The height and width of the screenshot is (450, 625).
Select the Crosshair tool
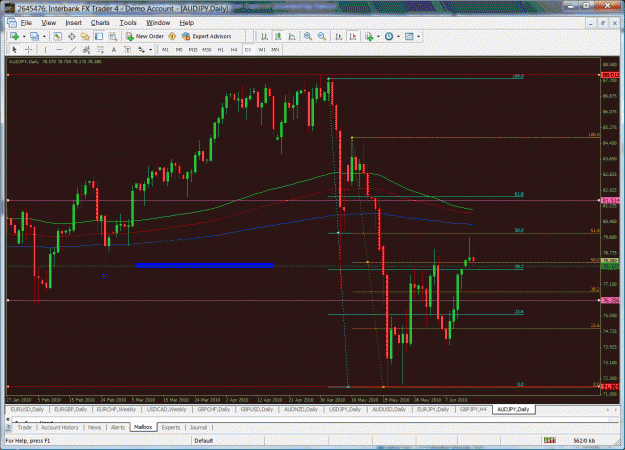29,49
